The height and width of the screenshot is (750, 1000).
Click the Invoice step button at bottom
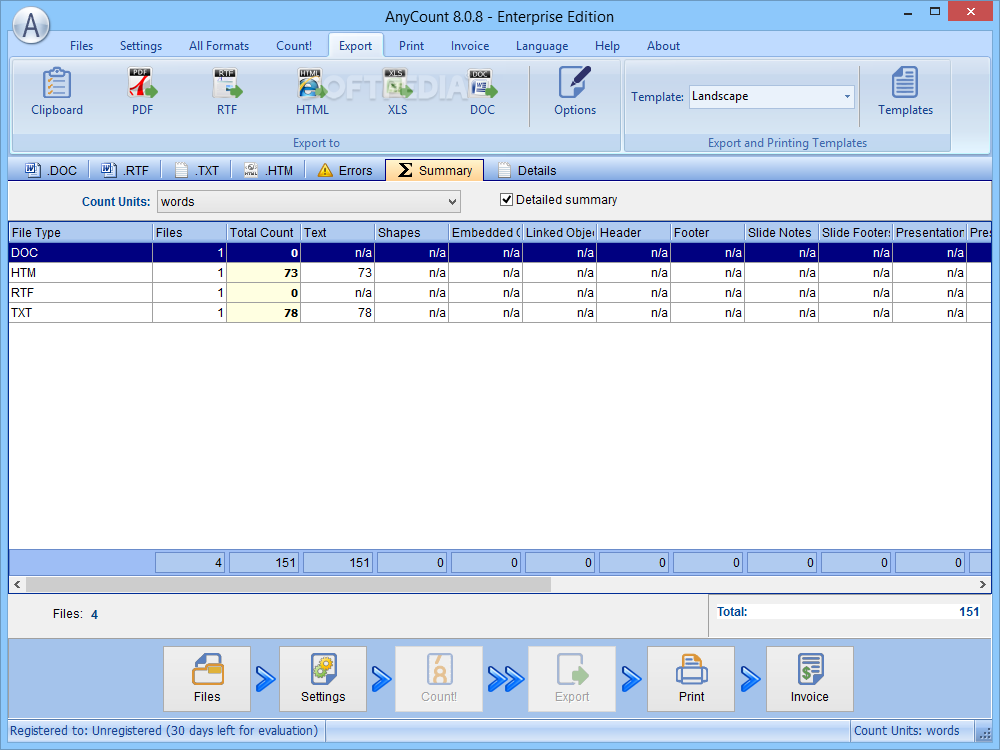809,679
